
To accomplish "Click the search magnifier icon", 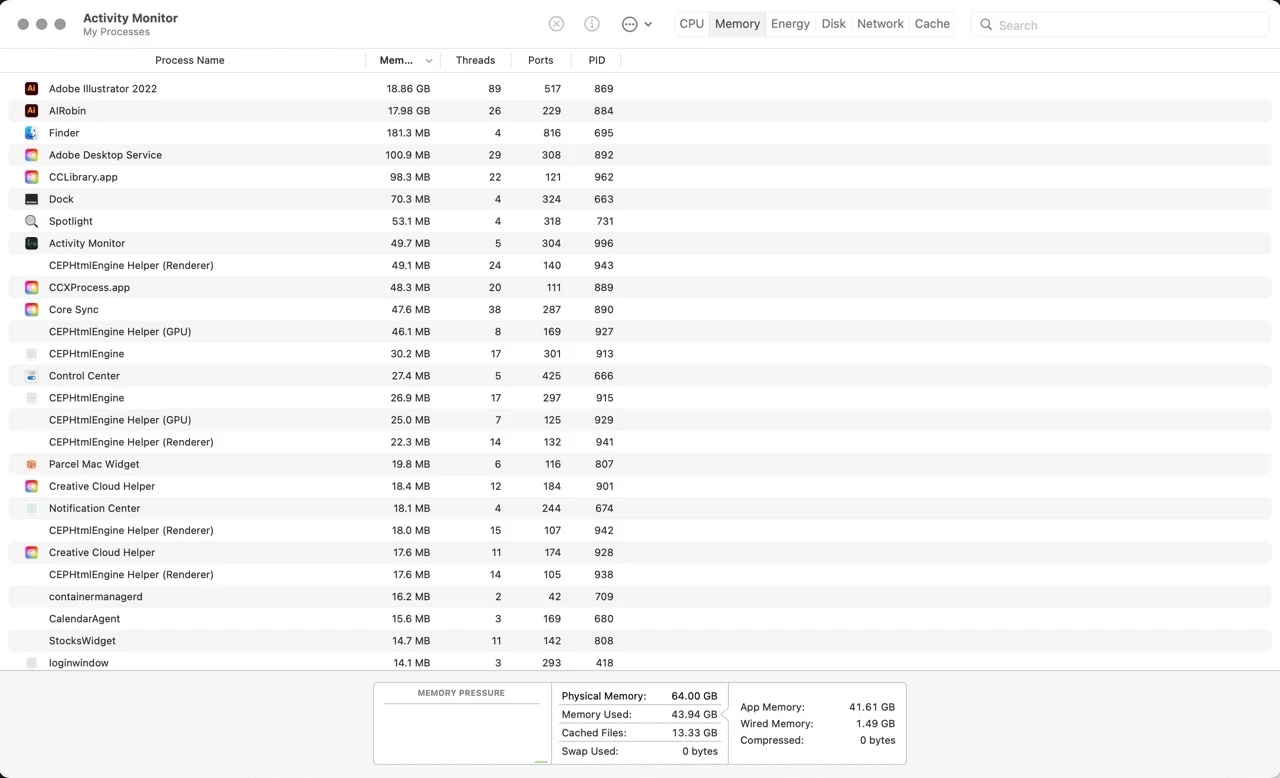I will 986,24.
